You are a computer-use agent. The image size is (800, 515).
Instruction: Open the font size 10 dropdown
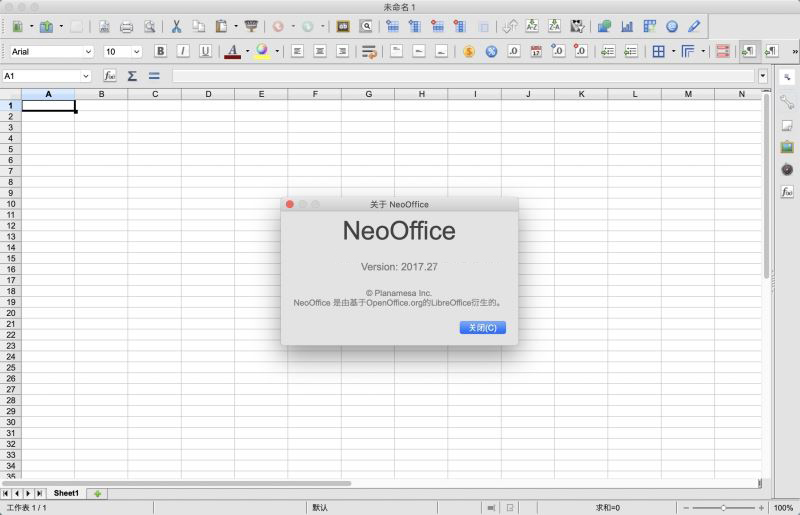[136, 52]
